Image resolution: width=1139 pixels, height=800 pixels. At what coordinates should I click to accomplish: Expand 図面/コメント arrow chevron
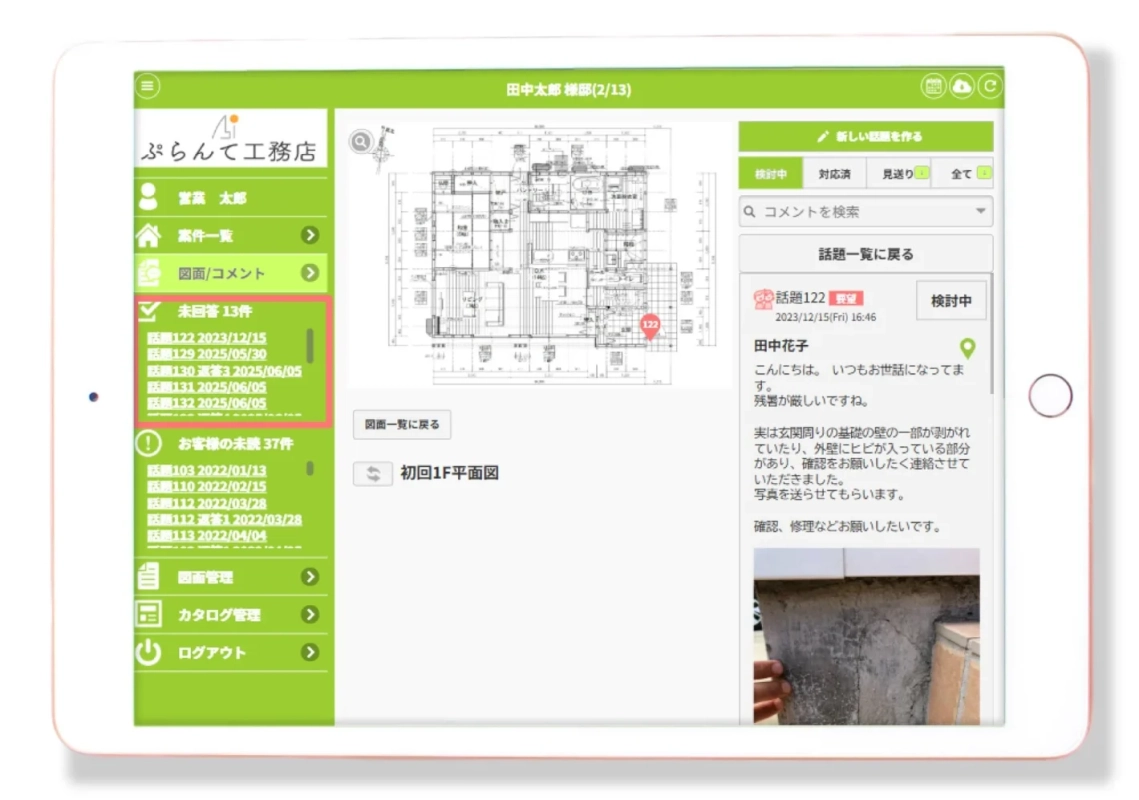click(310, 273)
